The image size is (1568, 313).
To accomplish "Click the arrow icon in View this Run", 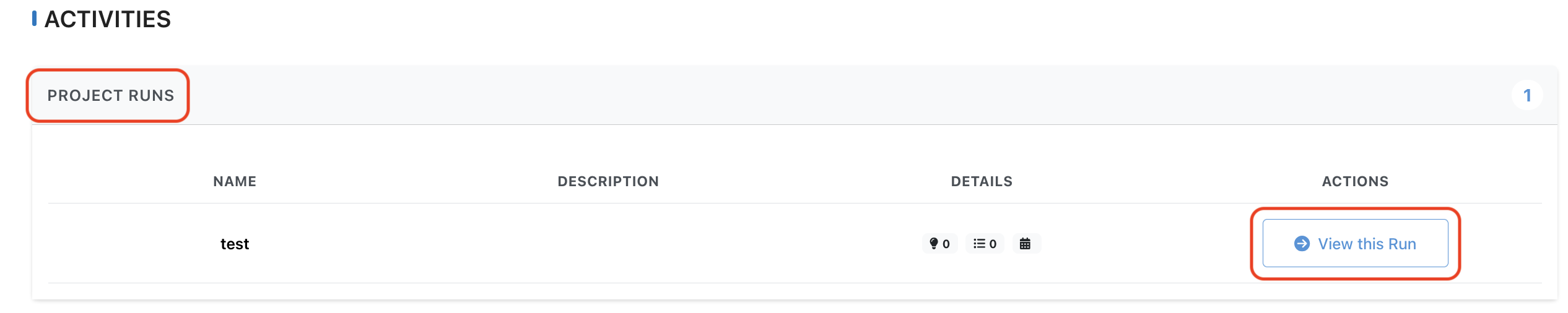I will click(1302, 244).
